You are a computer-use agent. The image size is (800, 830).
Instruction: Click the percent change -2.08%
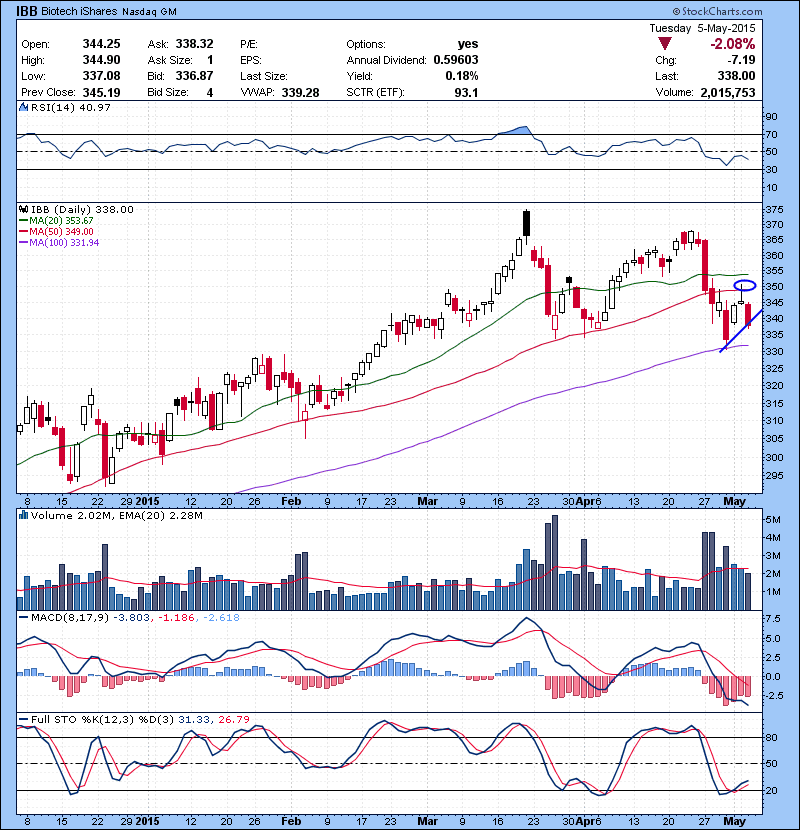(733, 44)
